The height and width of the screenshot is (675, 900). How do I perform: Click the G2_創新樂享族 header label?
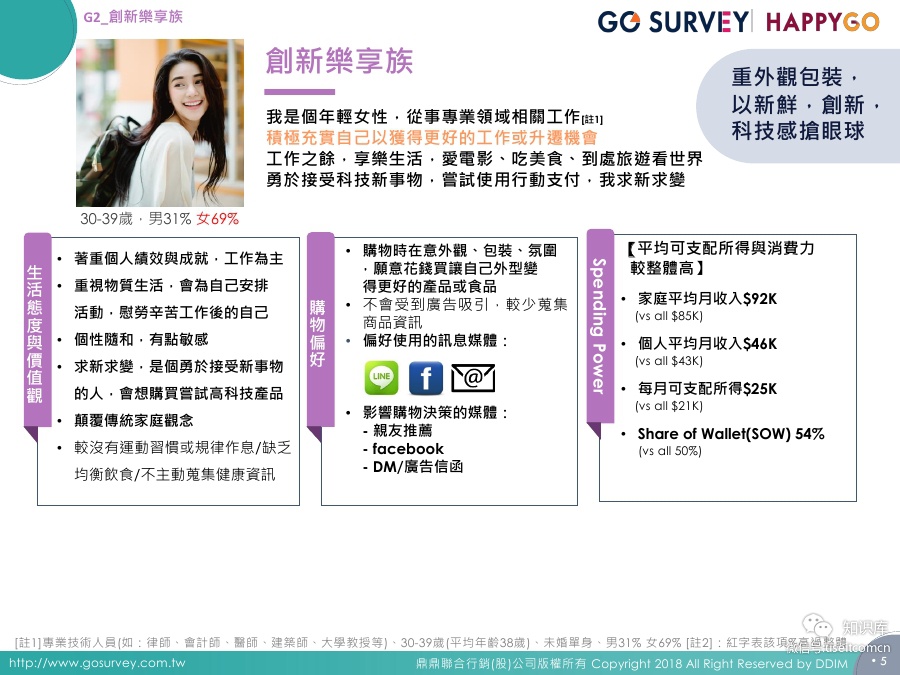coord(133,17)
